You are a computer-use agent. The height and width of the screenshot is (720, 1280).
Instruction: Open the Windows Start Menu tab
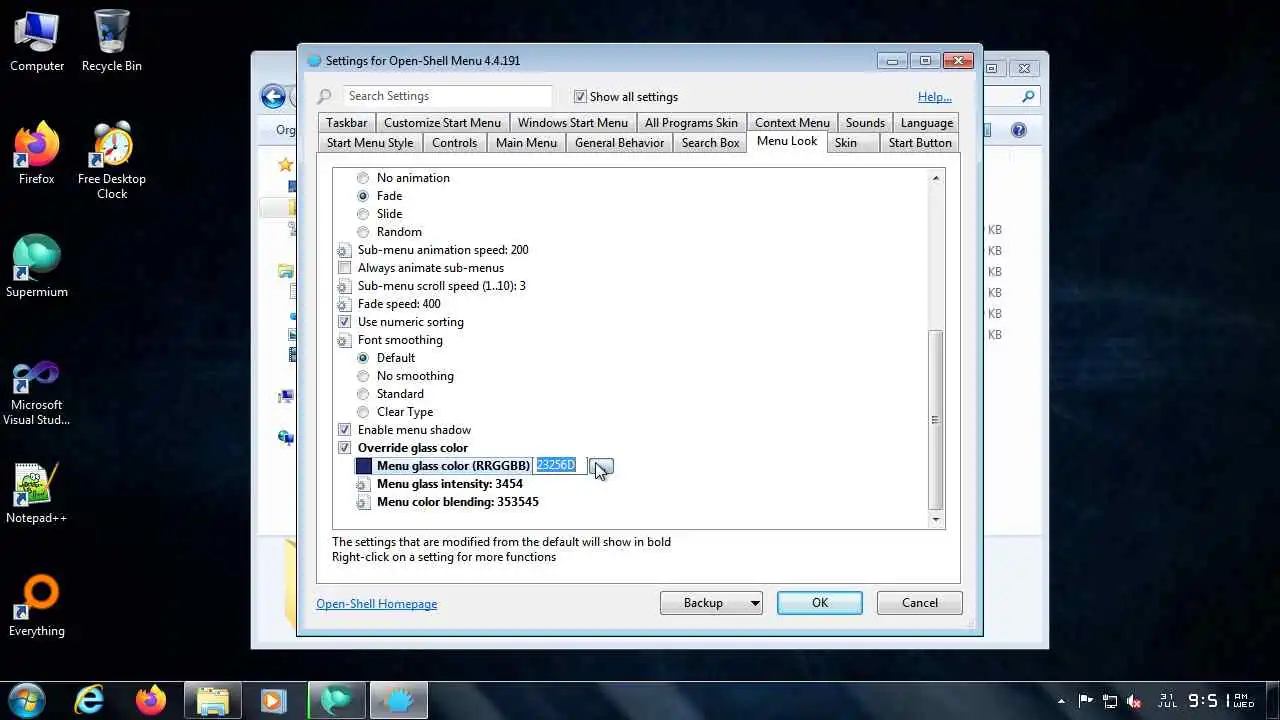click(573, 123)
